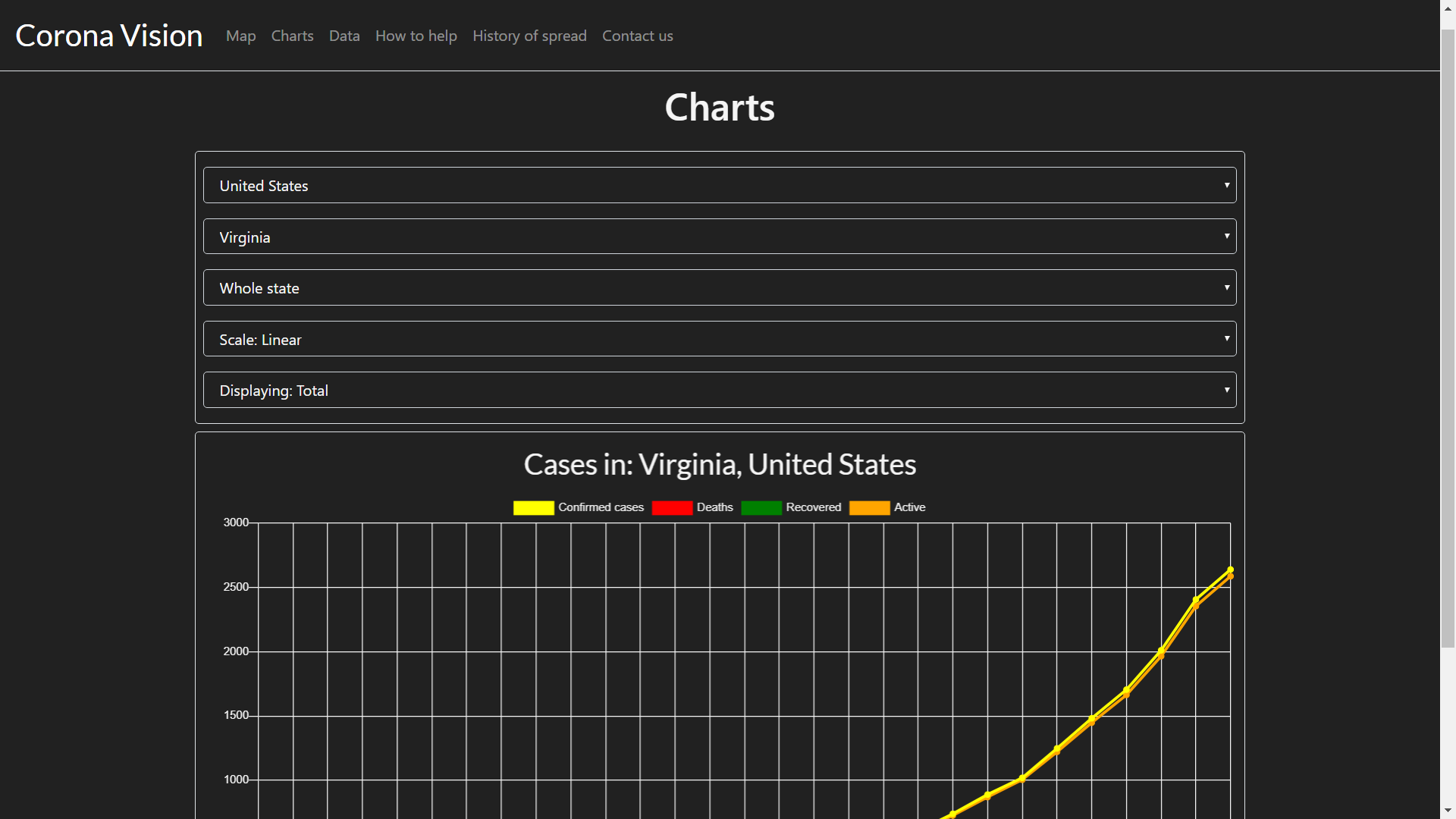
Task: Open the Map page
Action: 240,36
